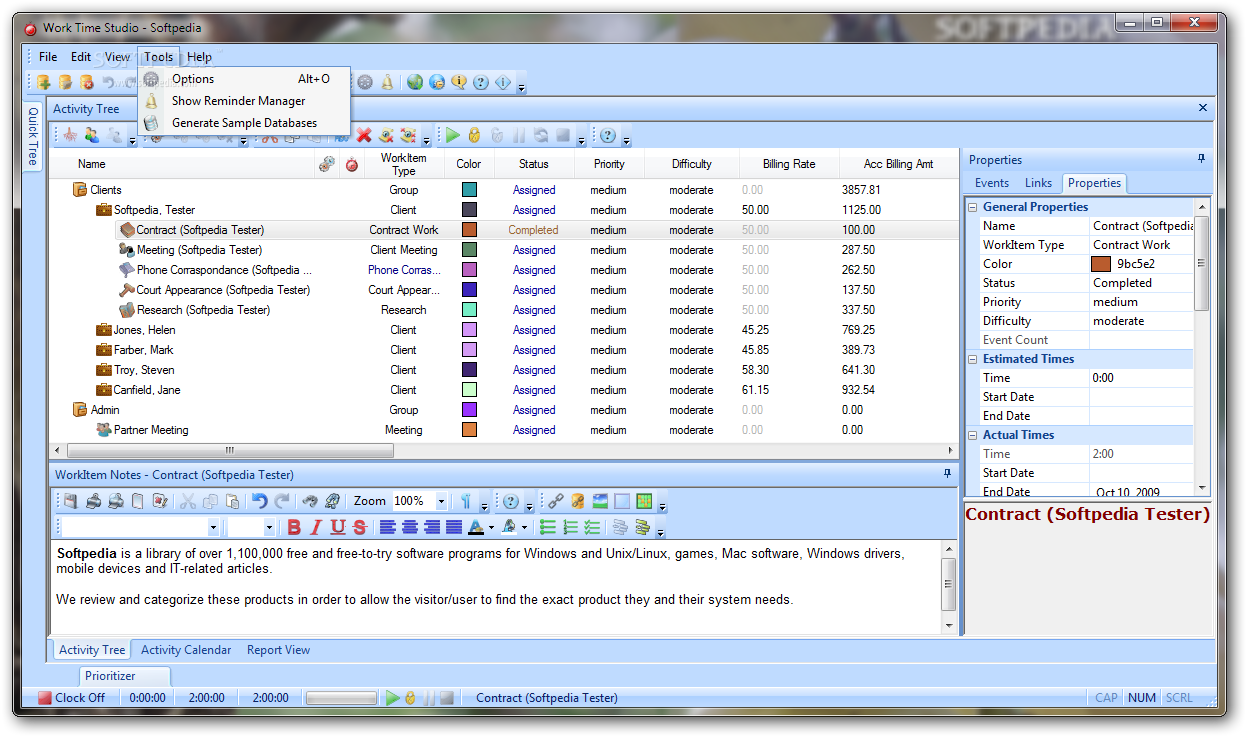The image size is (1247, 737).
Task: Click the color swatch in the Clients row
Action: point(469,190)
